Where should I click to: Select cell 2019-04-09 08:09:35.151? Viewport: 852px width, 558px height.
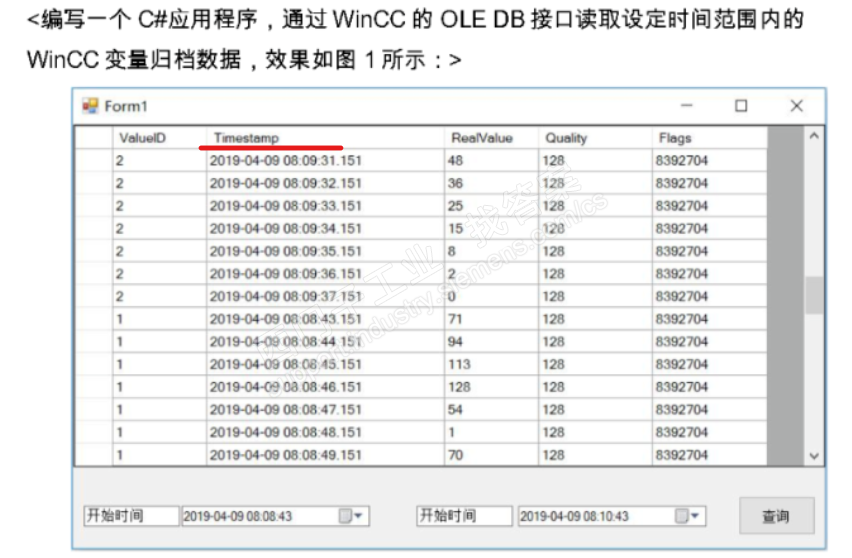coord(325,252)
